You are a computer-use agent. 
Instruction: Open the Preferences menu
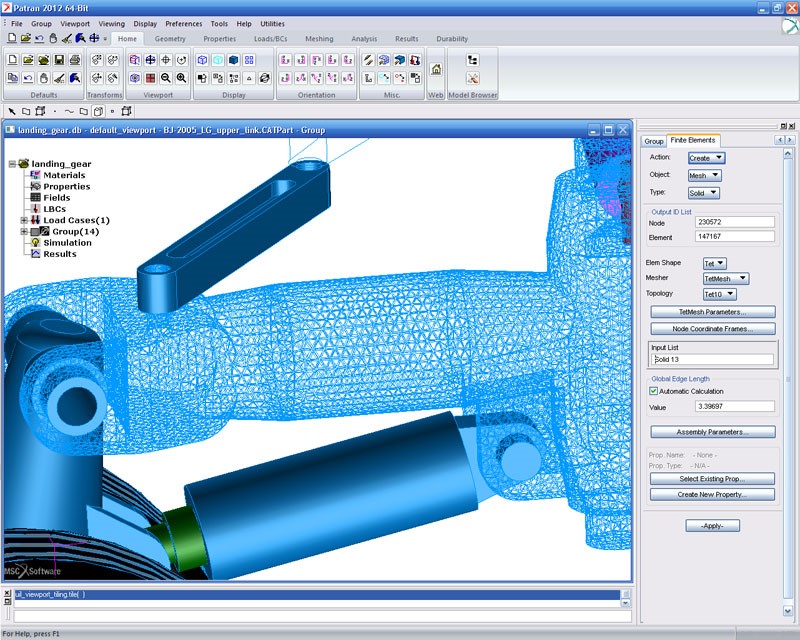pyautogui.click(x=184, y=23)
